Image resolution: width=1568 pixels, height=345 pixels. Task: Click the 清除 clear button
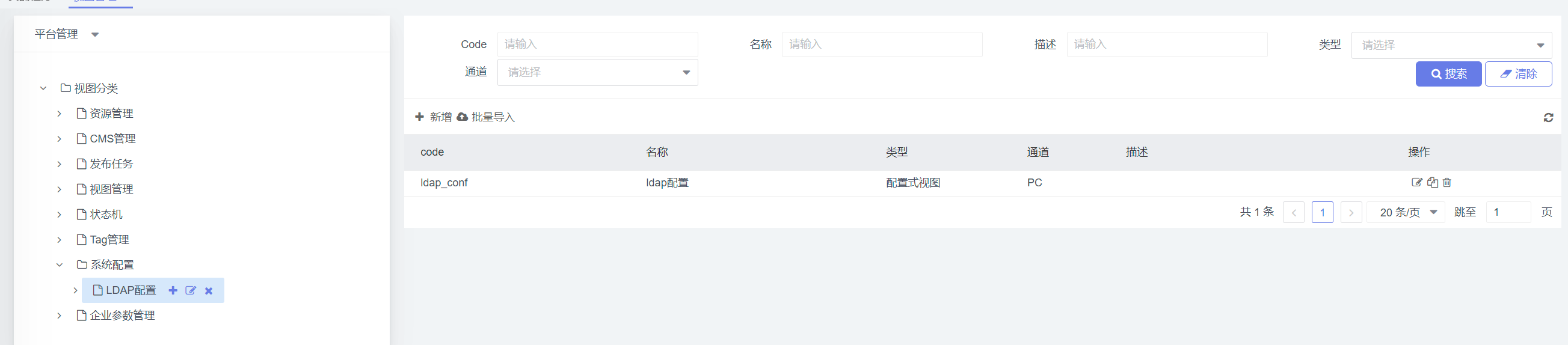[x=1518, y=75]
